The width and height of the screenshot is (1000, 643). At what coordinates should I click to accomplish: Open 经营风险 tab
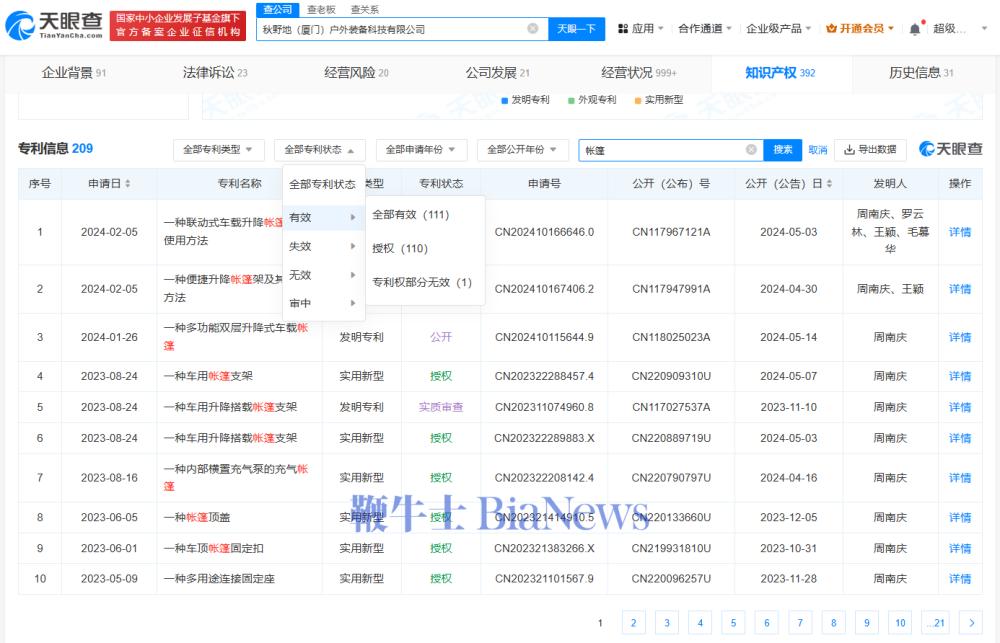(x=357, y=73)
